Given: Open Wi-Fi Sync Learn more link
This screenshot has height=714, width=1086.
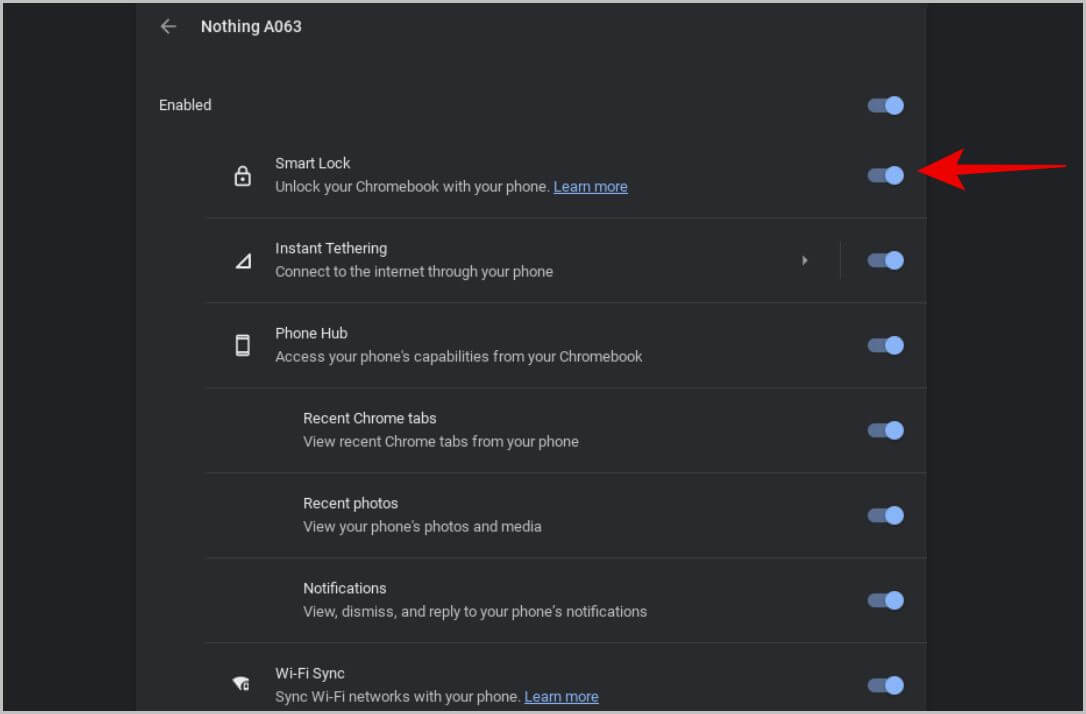Looking at the screenshot, I should (561, 697).
